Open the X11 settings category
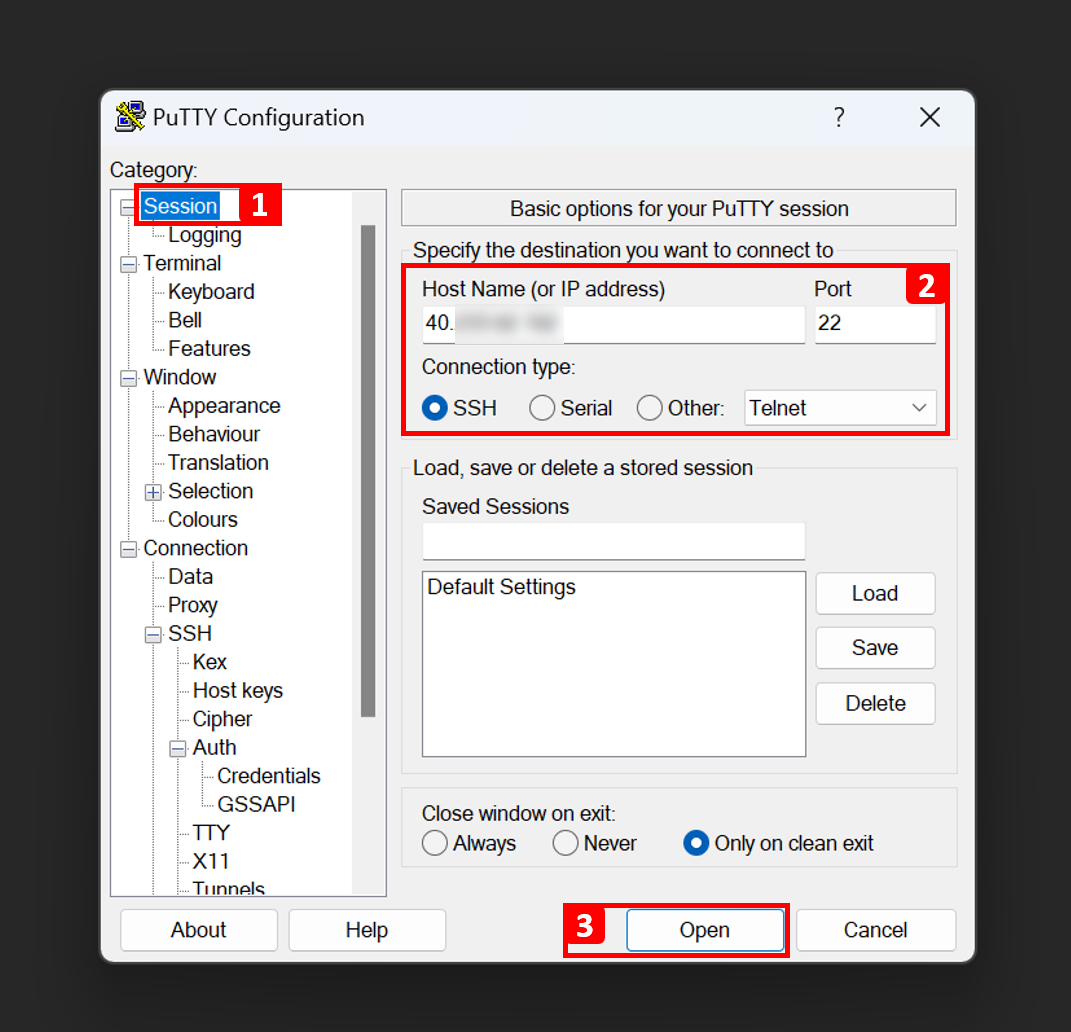Viewport: 1071px width, 1032px height. pos(210,861)
